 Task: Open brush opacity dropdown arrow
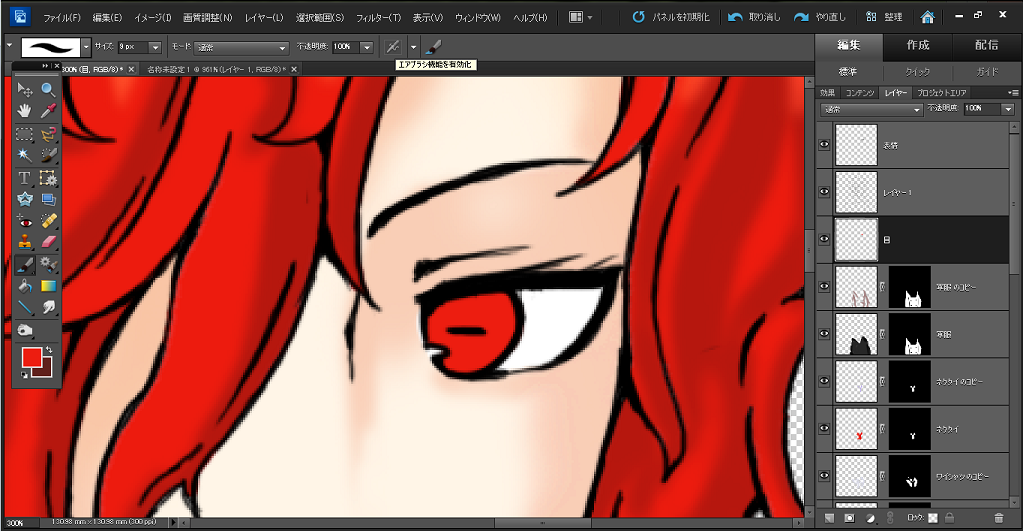coord(367,47)
